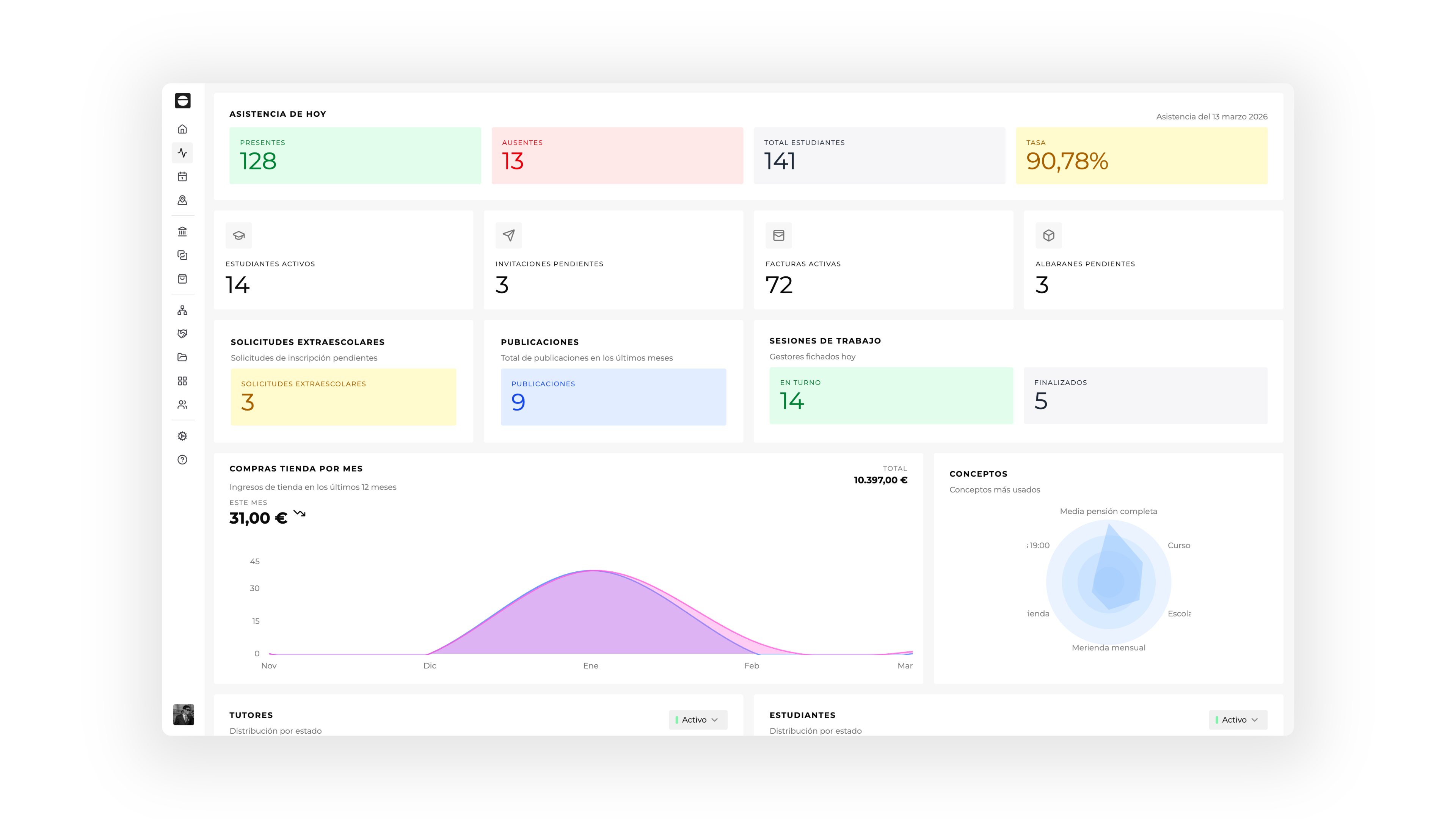
Task: Click the shopping bag store icon
Action: coord(182,279)
